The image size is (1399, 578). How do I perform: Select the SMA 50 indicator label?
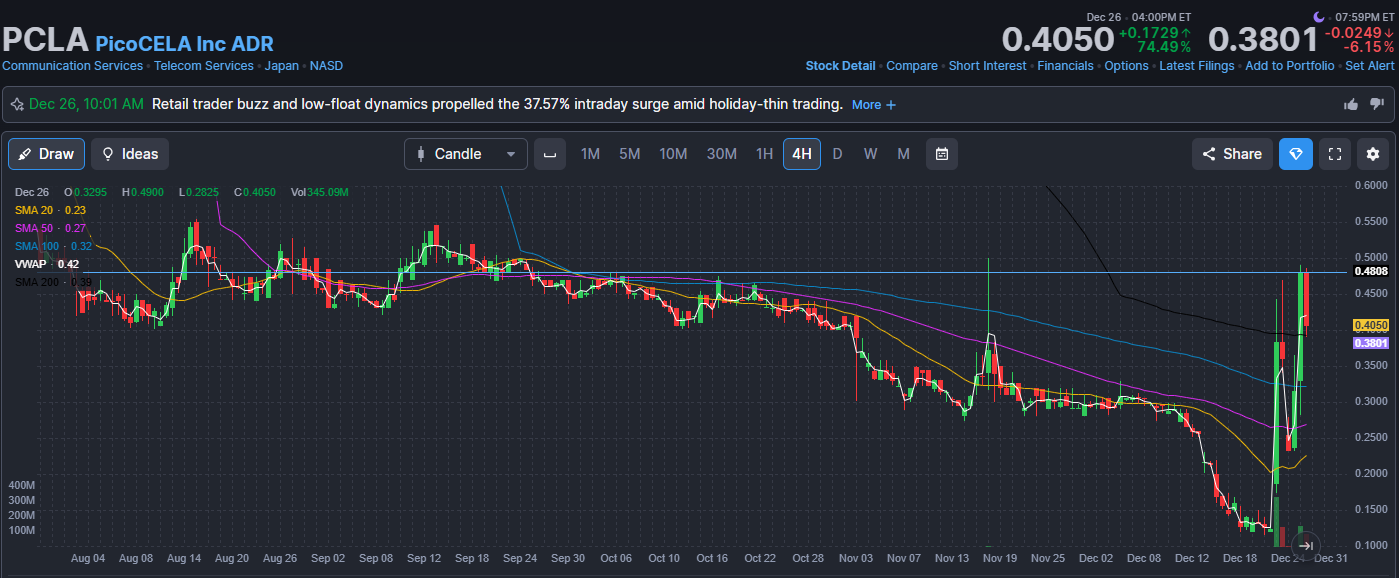(50, 228)
